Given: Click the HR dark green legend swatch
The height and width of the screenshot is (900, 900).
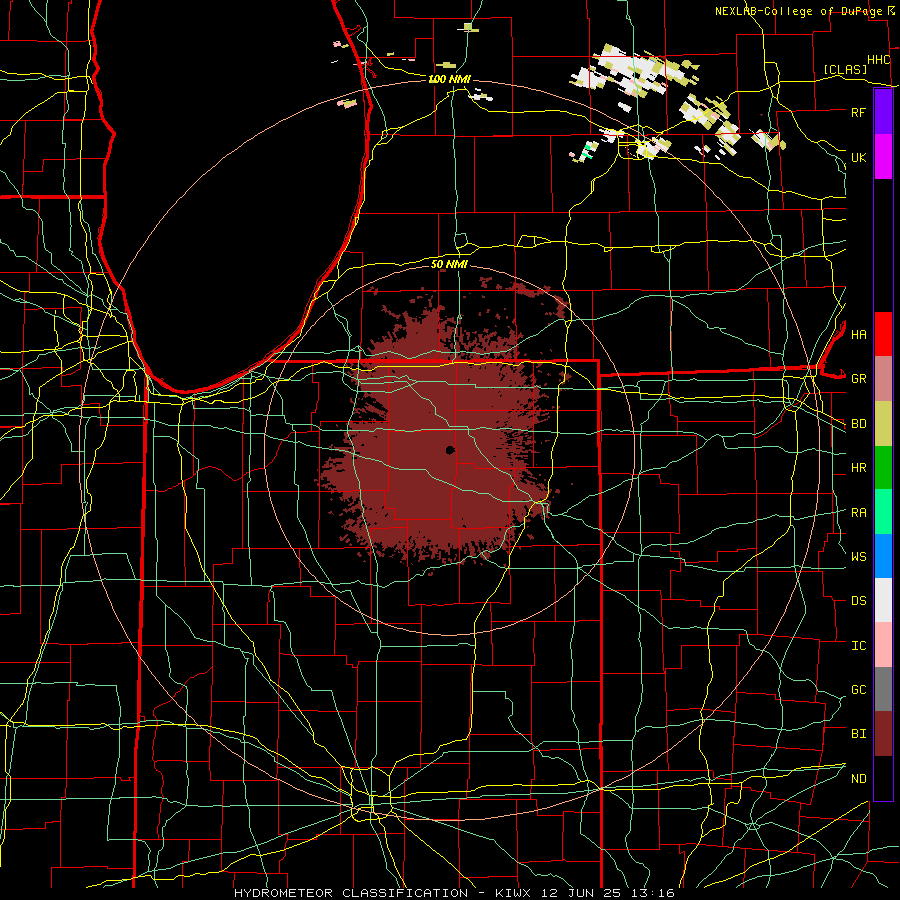Looking at the screenshot, I should pyautogui.click(x=883, y=468).
